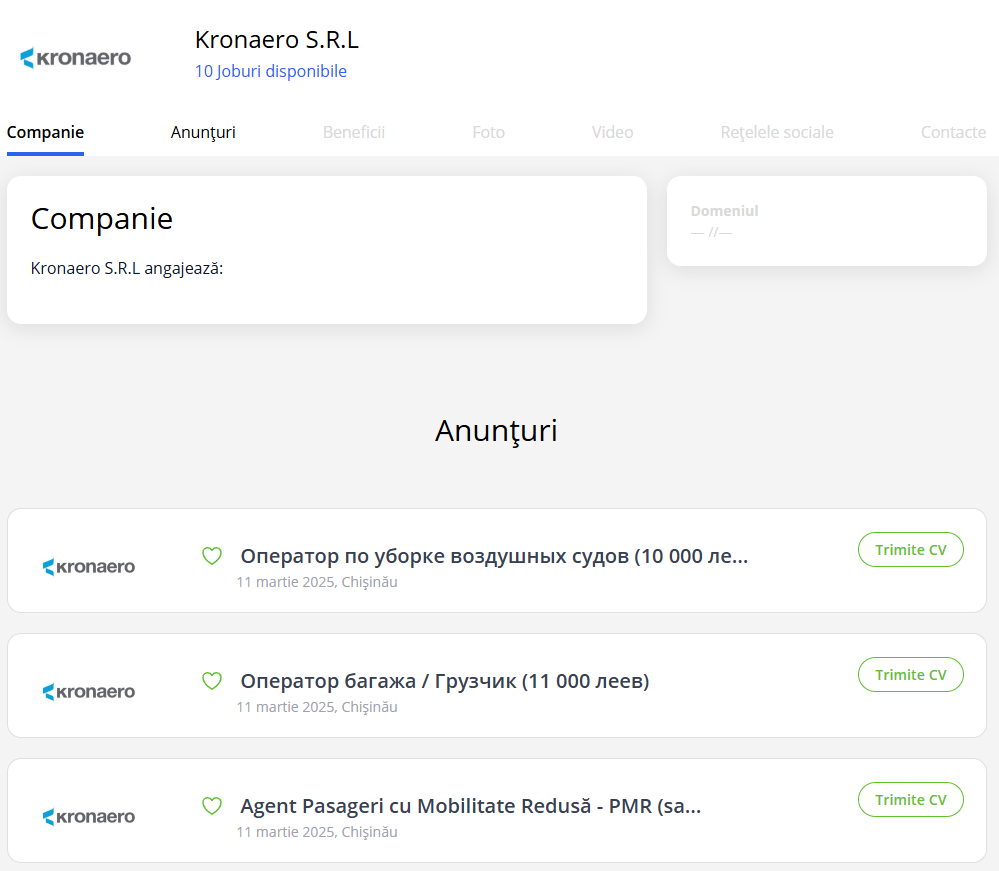999x871 pixels.
Task: Go to the Video tab
Action: coord(612,132)
